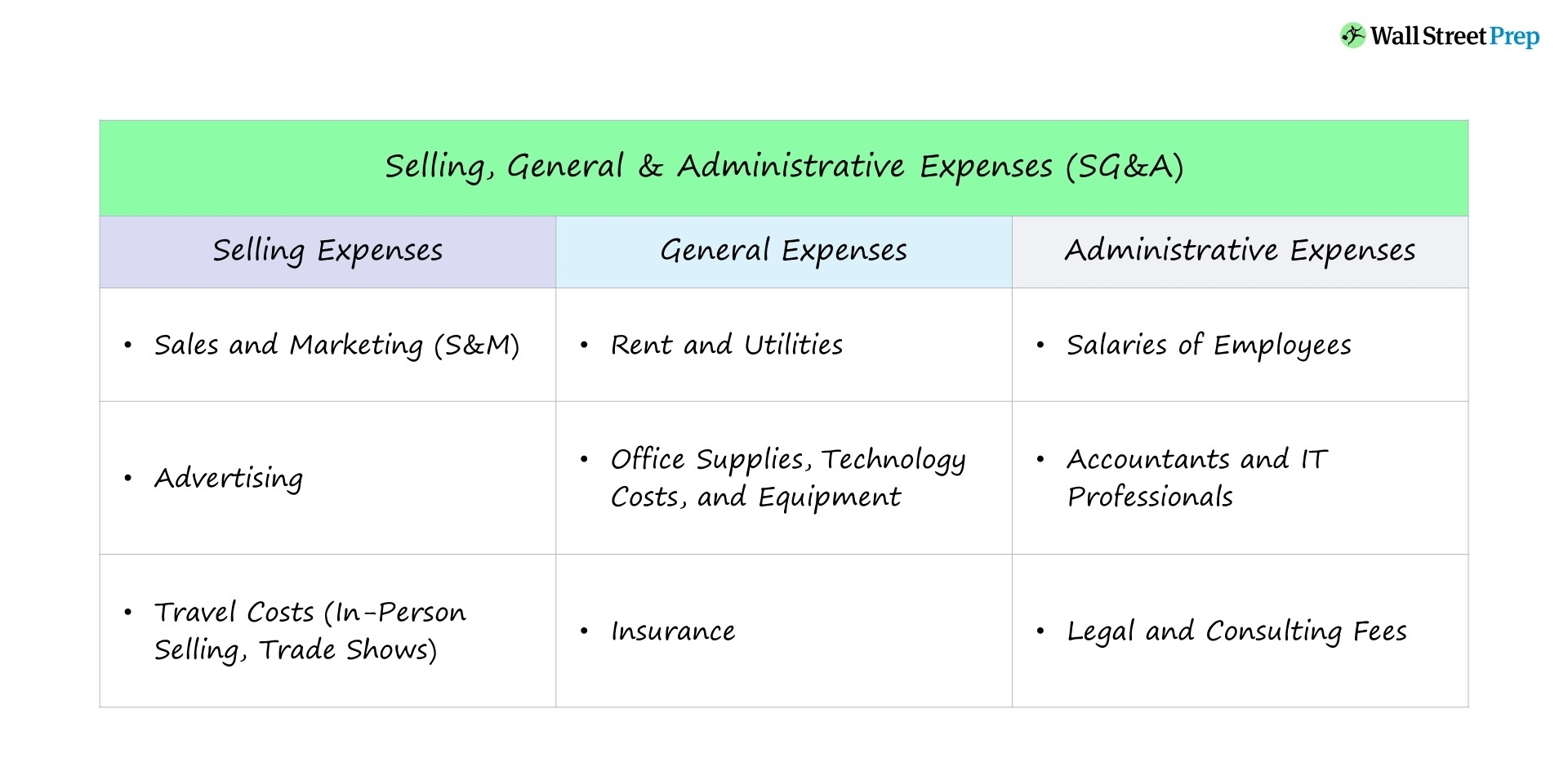The image size is (1568, 776).
Task: Click the SG&A main title header
Action: (x=784, y=167)
